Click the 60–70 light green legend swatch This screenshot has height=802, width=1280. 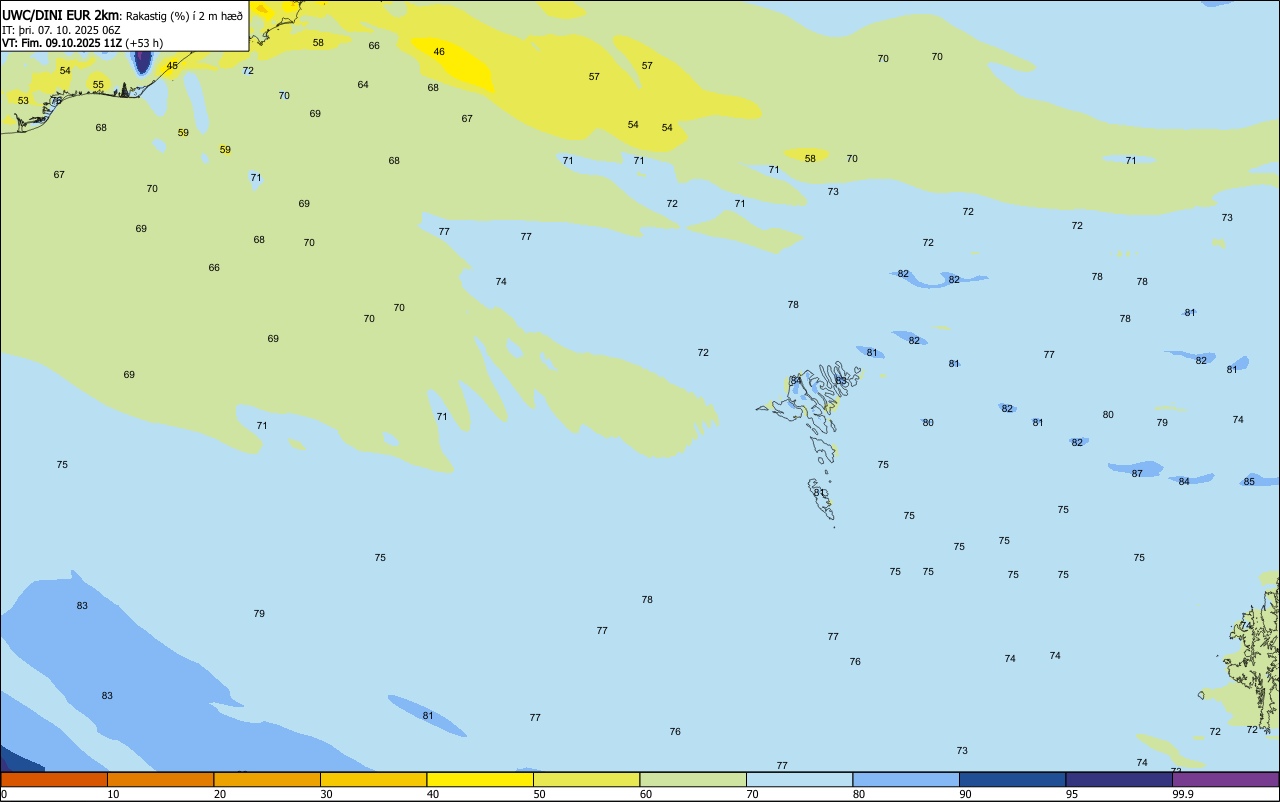693,779
